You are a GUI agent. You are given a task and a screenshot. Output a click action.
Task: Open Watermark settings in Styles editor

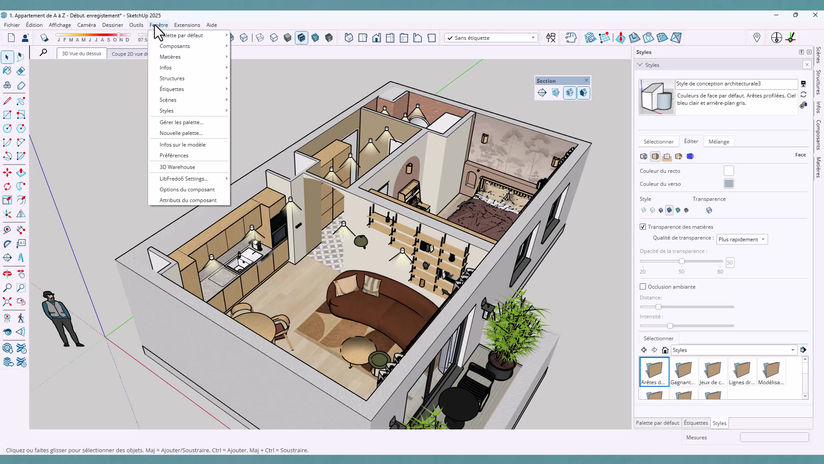pyautogui.click(x=678, y=156)
